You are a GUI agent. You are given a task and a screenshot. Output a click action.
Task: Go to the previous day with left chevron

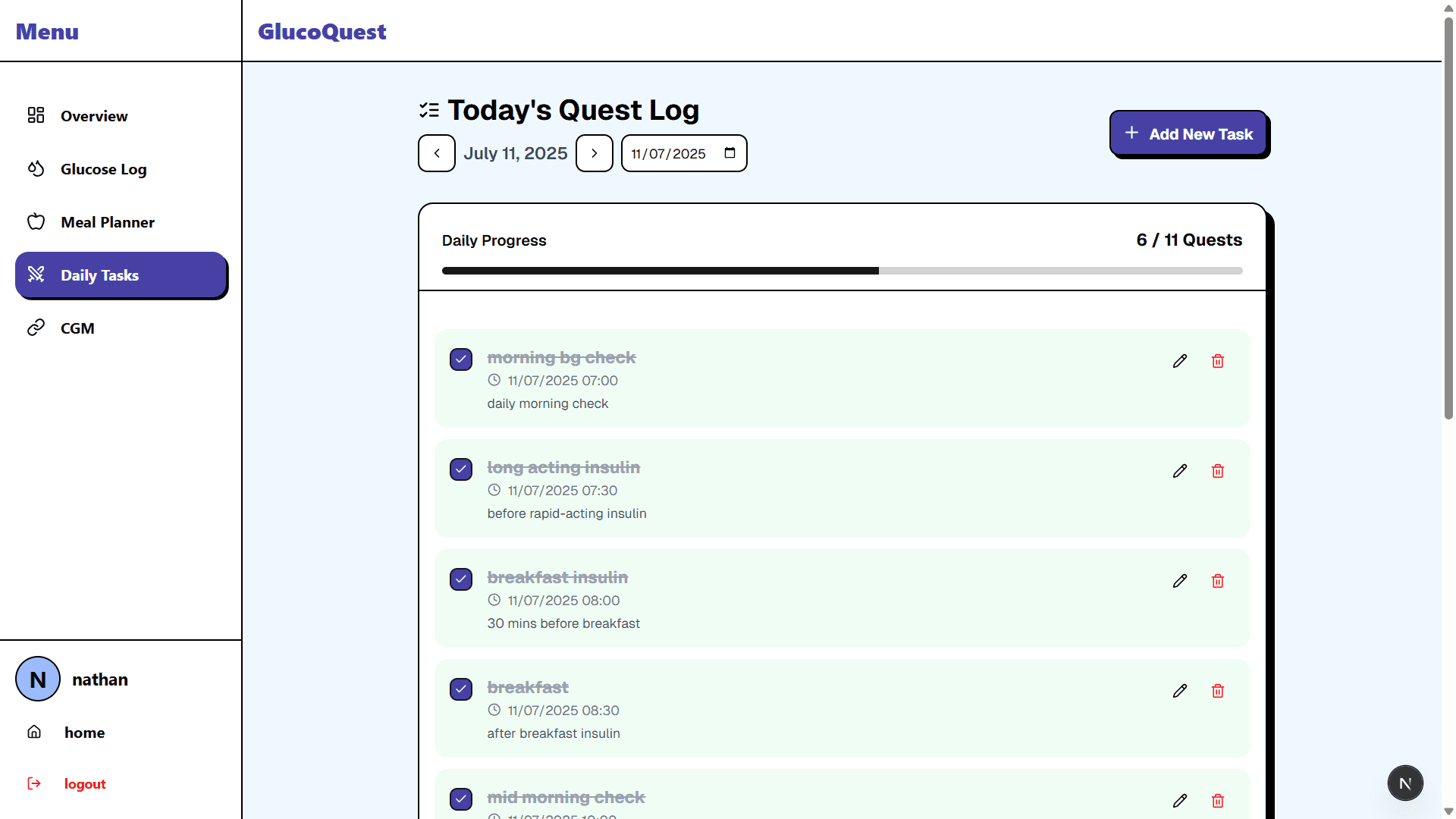click(436, 152)
